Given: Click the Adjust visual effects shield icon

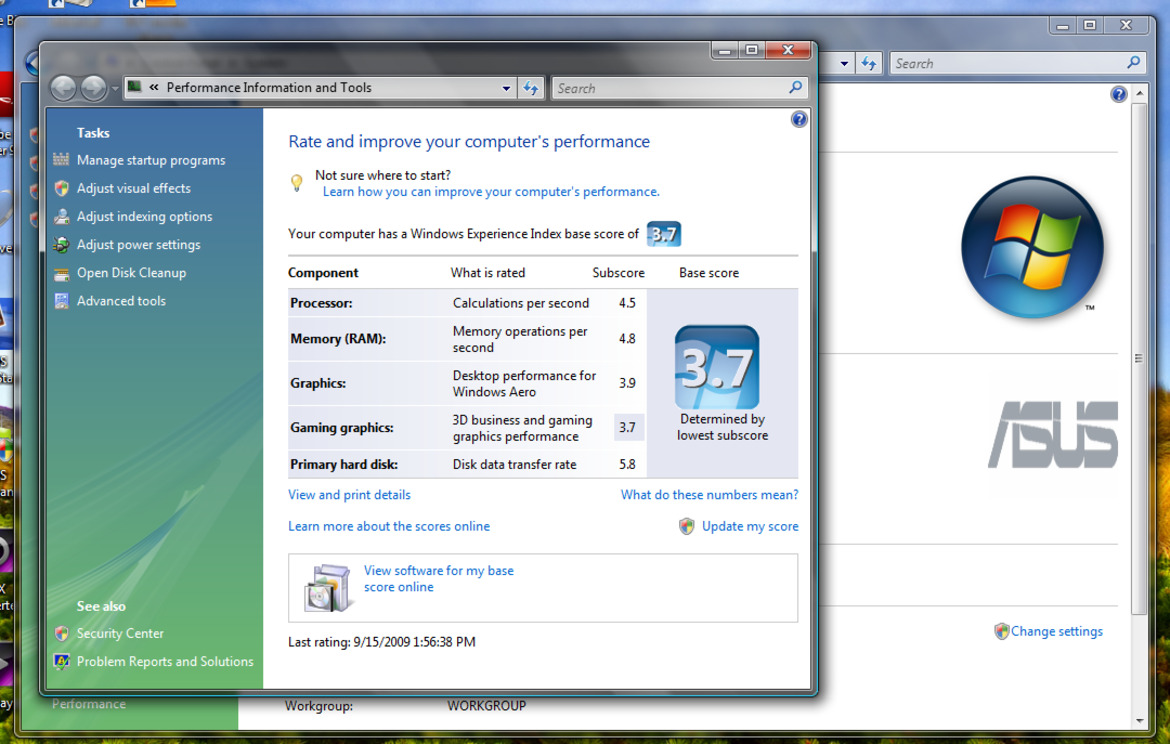Looking at the screenshot, I should pyautogui.click(x=61, y=188).
